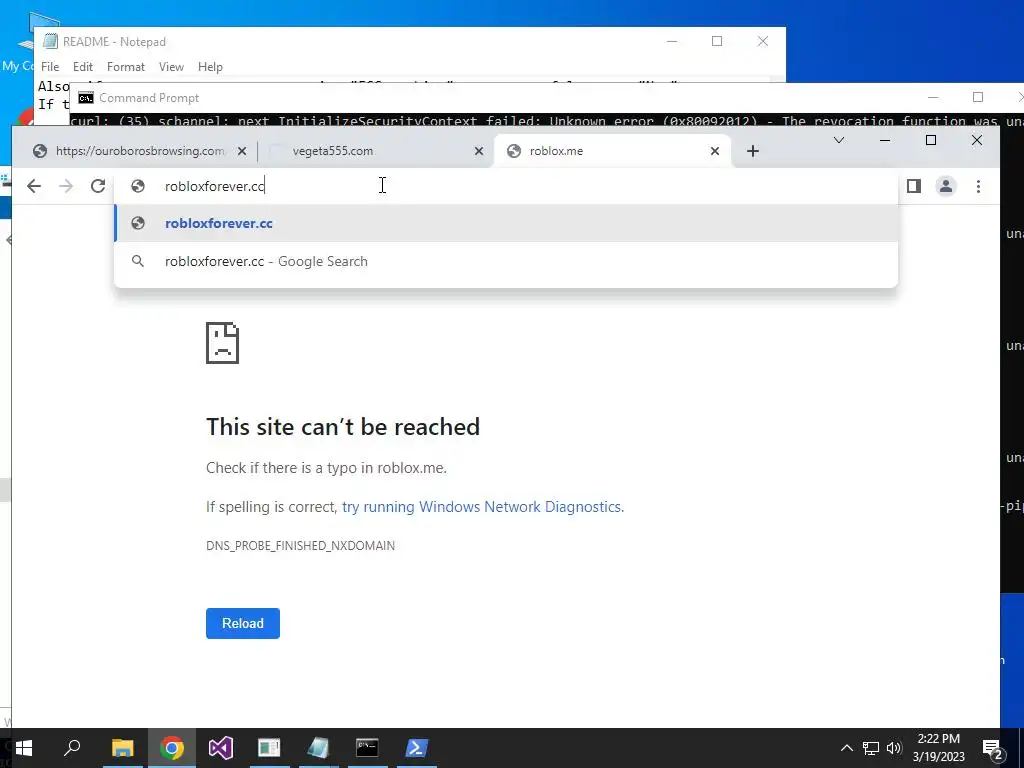This screenshot has width=1024, height=768.
Task: Click Command Prompt title bar icon
Action: click(86, 98)
